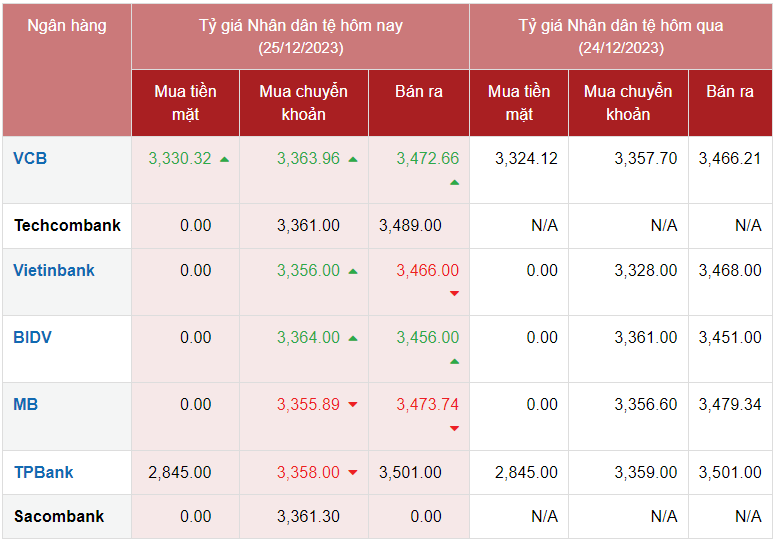Click the 'Ngân hàng' column header
The width and height of the screenshot is (779, 542).
[x=67, y=26]
